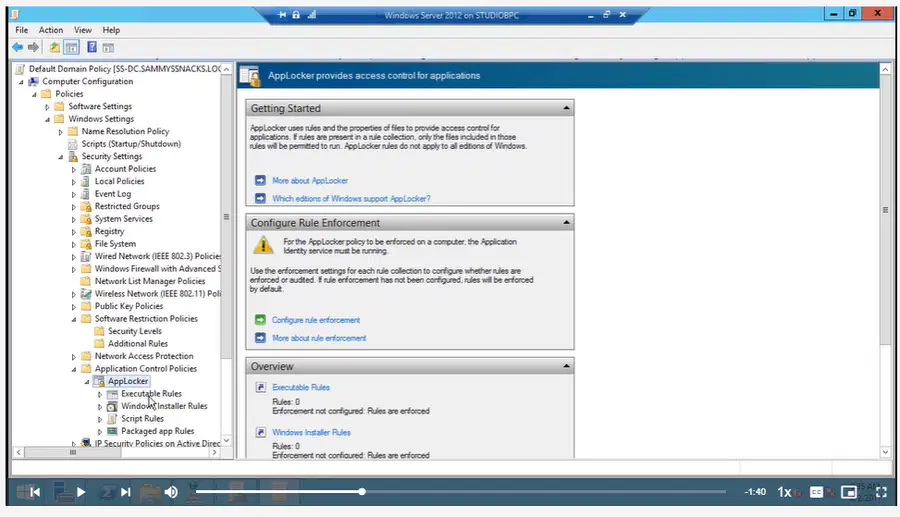Select File System tree item
The height and width of the screenshot is (517, 900).
[115, 244]
